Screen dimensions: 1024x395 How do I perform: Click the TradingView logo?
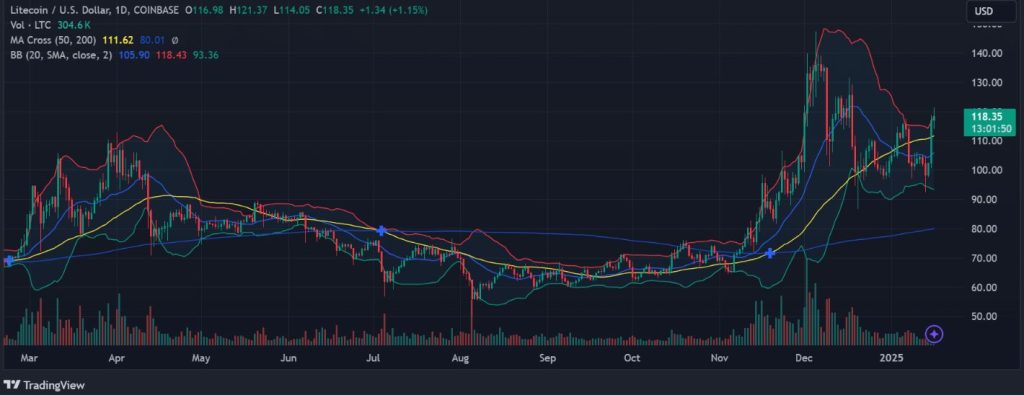pyautogui.click(x=44, y=385)
